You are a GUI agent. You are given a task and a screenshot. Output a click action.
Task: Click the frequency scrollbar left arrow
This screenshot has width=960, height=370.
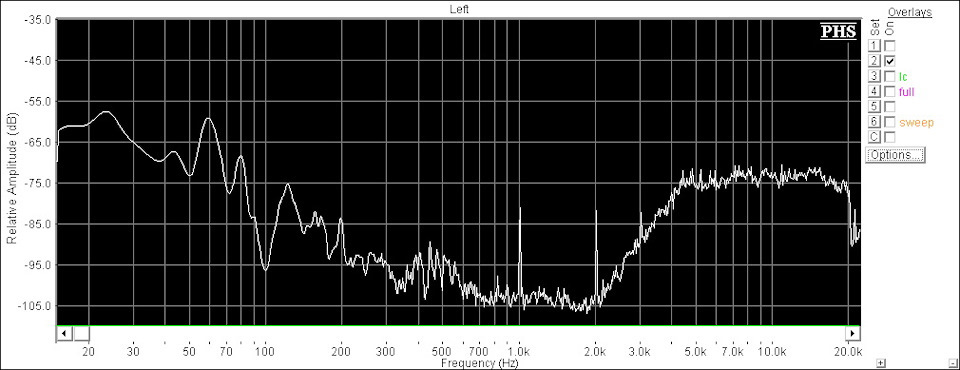(x=65, y=333)
